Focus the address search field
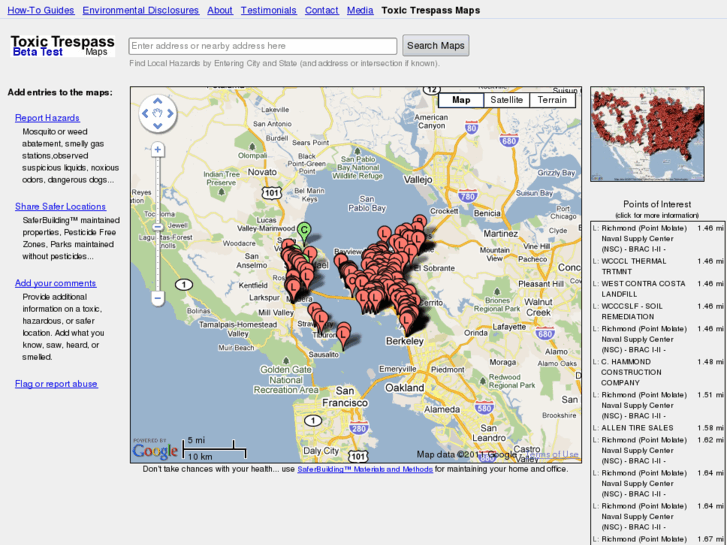 coord(263,46)
